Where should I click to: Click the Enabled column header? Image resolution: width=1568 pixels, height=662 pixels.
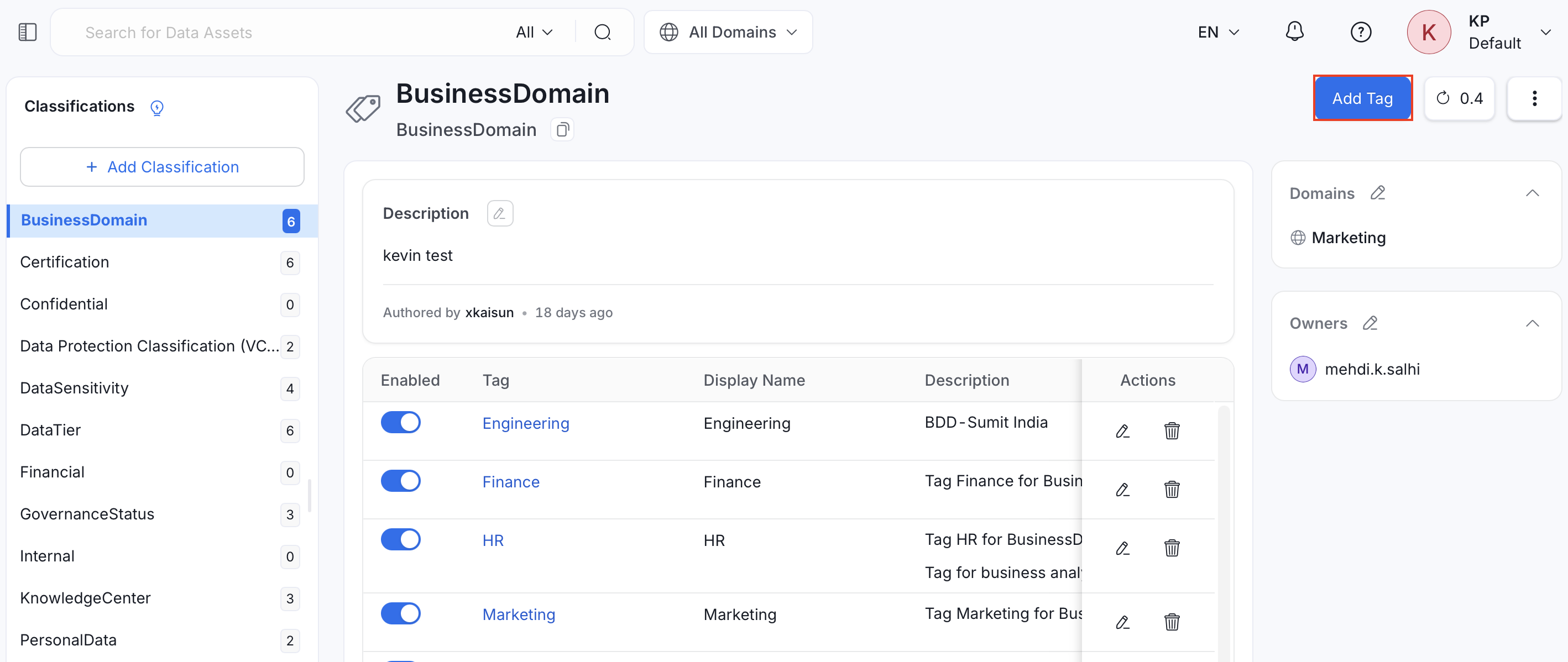coord(410,380)
